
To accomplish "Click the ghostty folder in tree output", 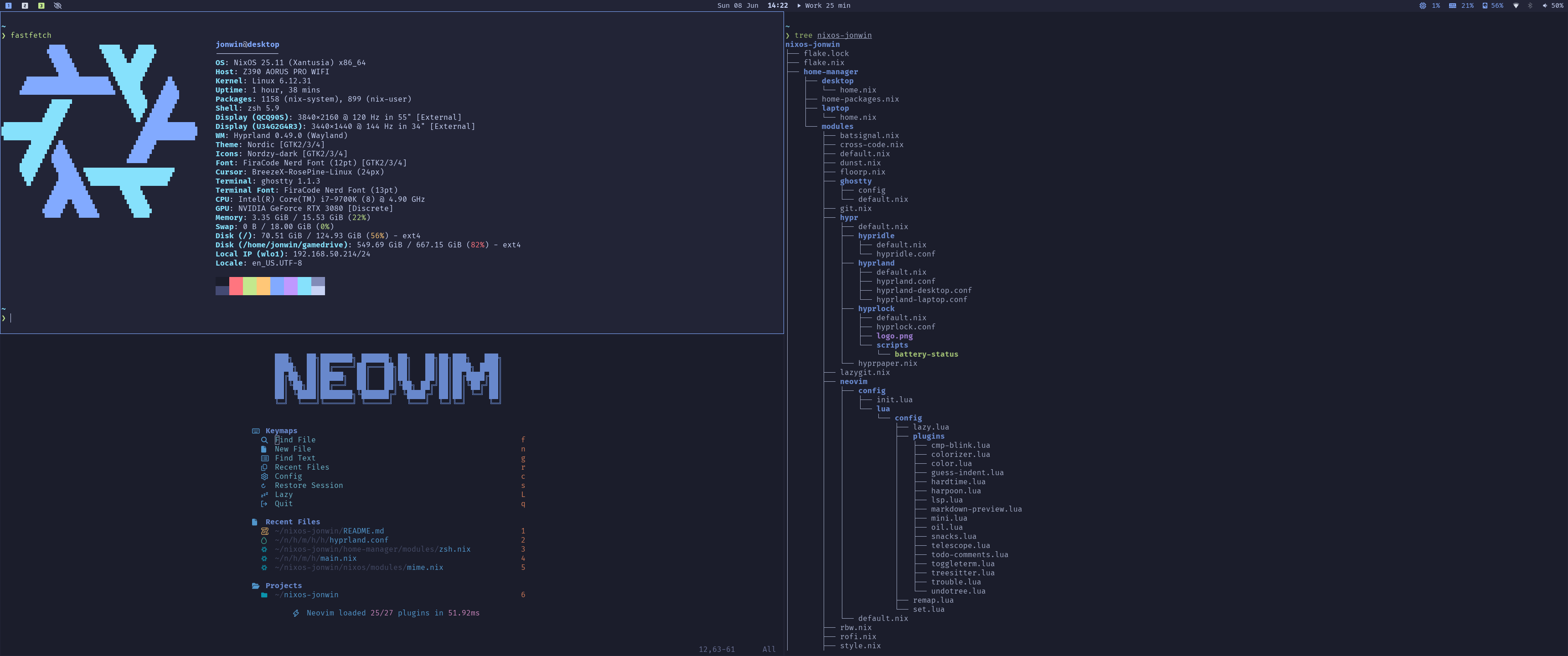I will pos(855,181).
